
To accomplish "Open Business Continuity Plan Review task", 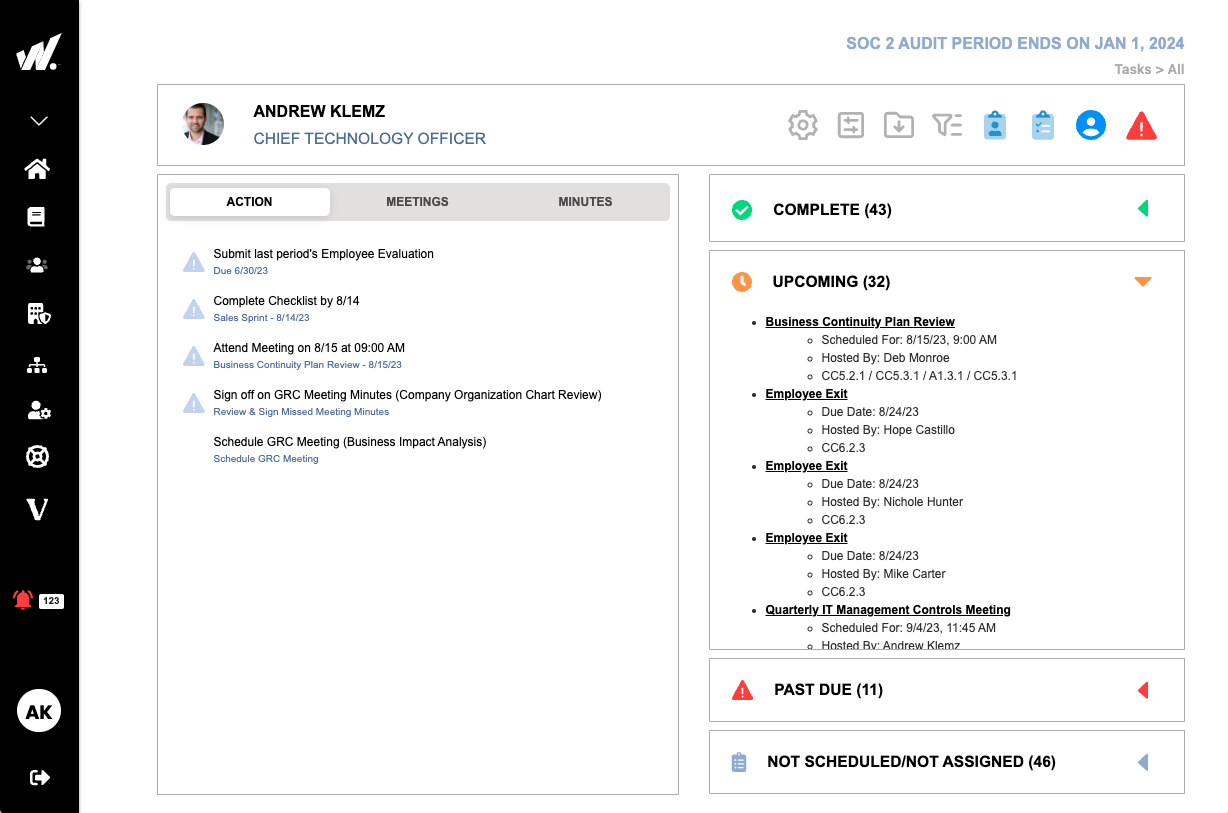I will pos(859,321).
